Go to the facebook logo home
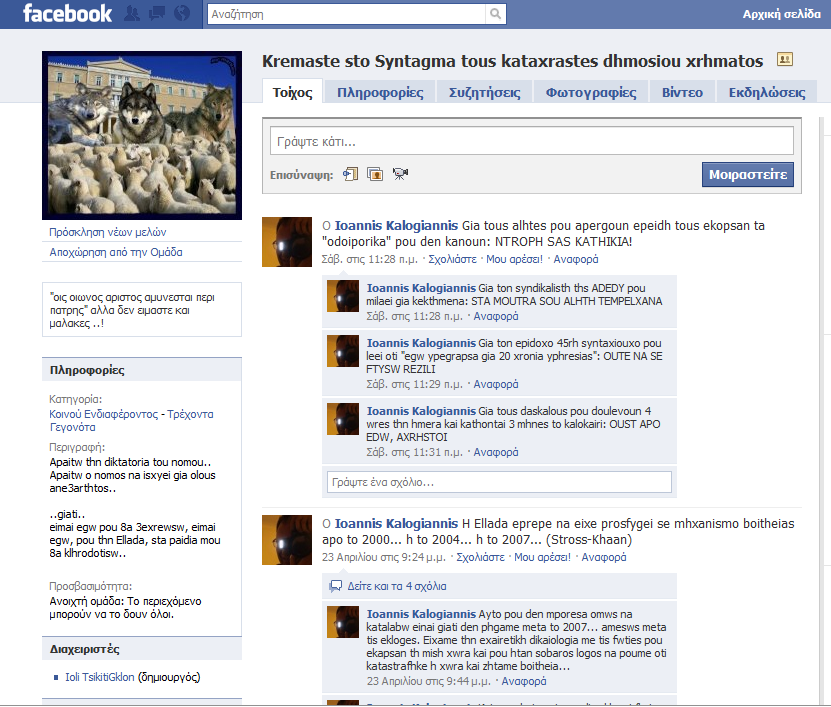The width and height of the screenshot is (831, 707). pyautogui.click(x=67, y=13)
